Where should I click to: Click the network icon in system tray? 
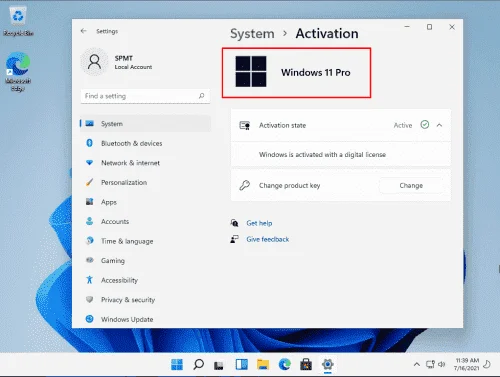pyautogui.click(x=430, y=364)
